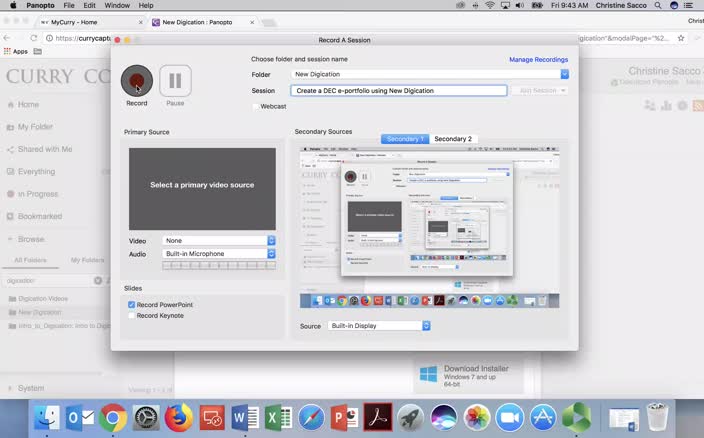Select the New Digication : Panopto browser tab
704x438 pixels.
203,22
